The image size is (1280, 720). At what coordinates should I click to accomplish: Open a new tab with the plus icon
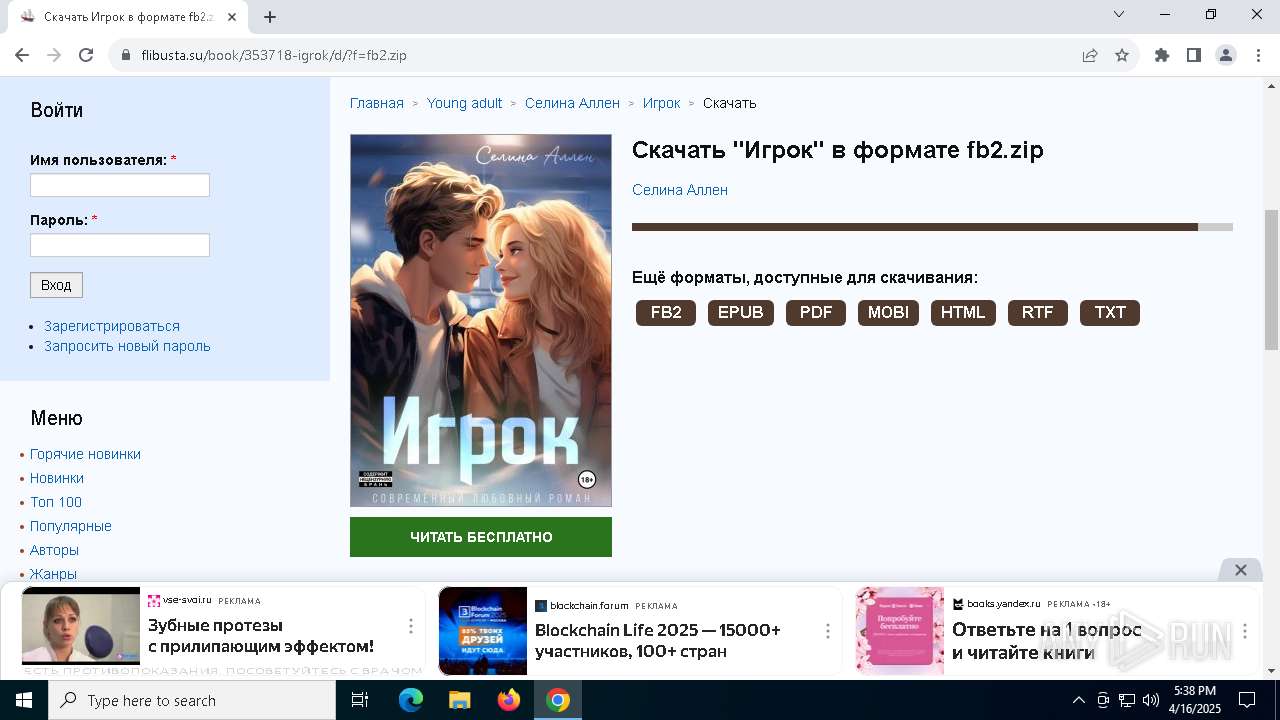(x=270, y=16)
